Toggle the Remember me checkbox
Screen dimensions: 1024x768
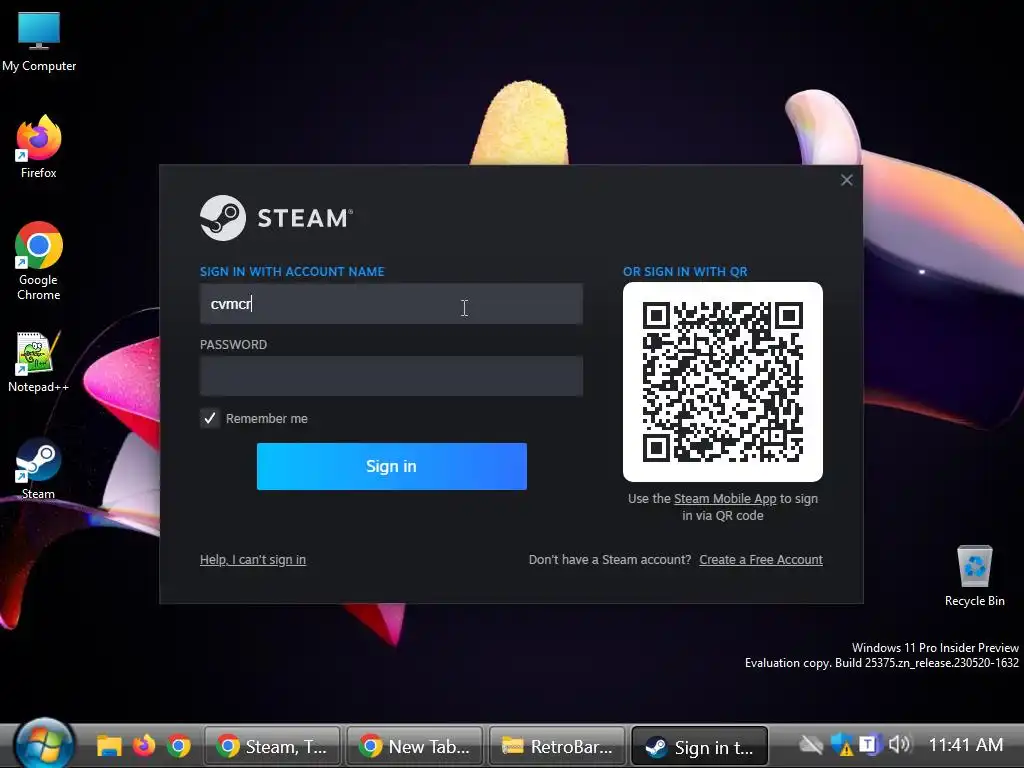[x=210, y=419]
